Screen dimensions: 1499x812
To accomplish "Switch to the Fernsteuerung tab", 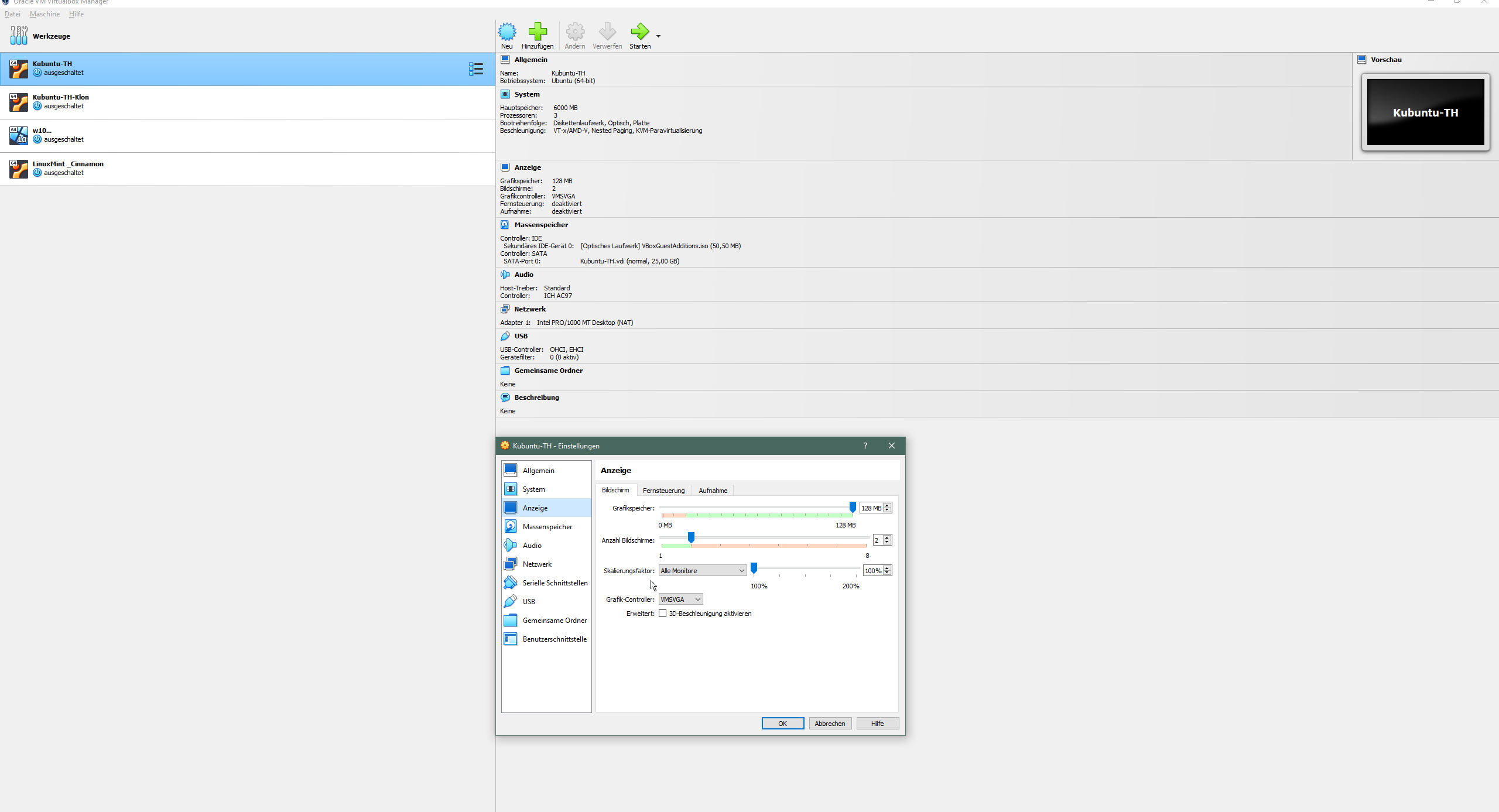I will [663, 491].
